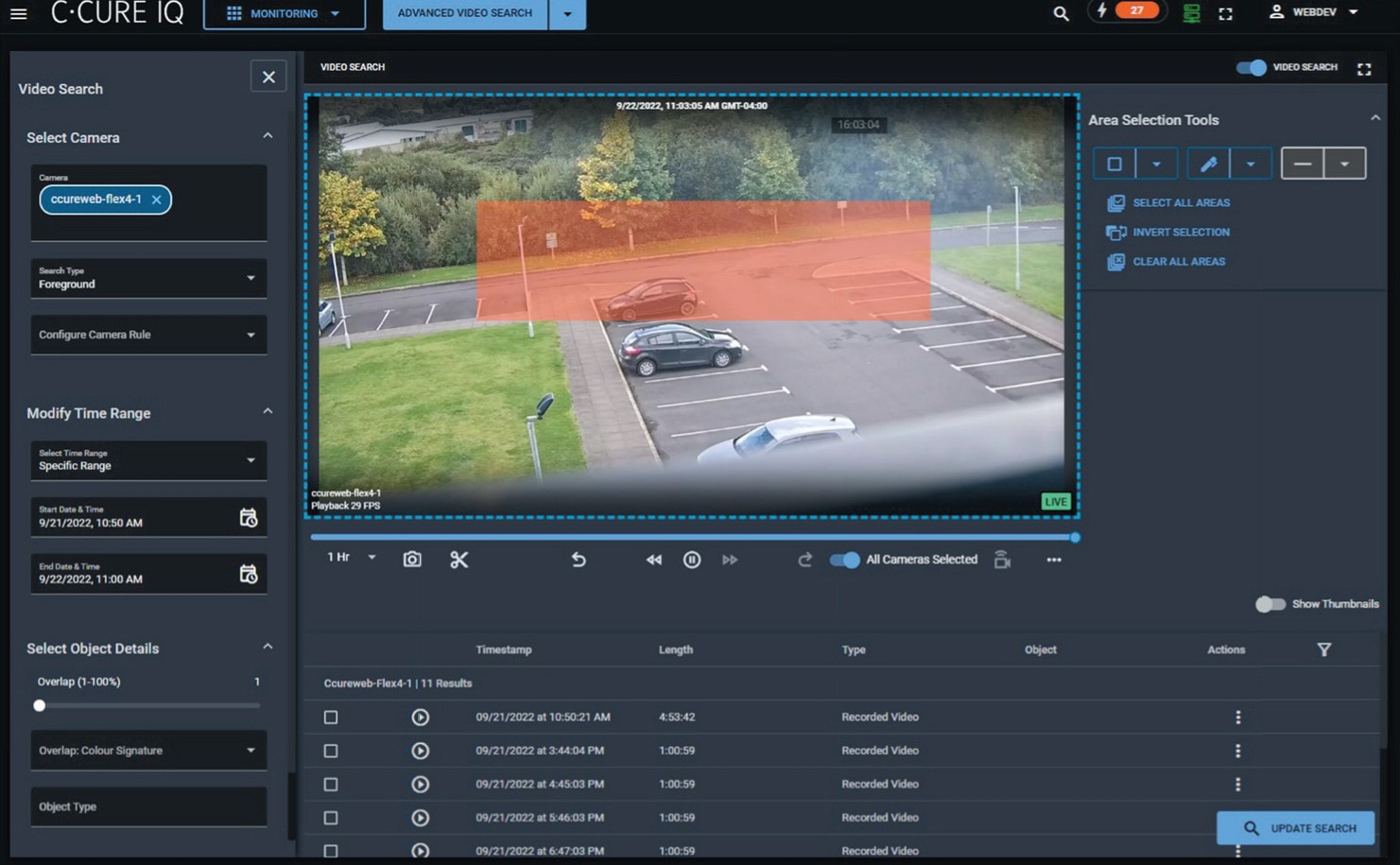The width and height of the screenshot is (1400, 865).
Task: Open the hamburger navigation menu
Action: point(19,14)
